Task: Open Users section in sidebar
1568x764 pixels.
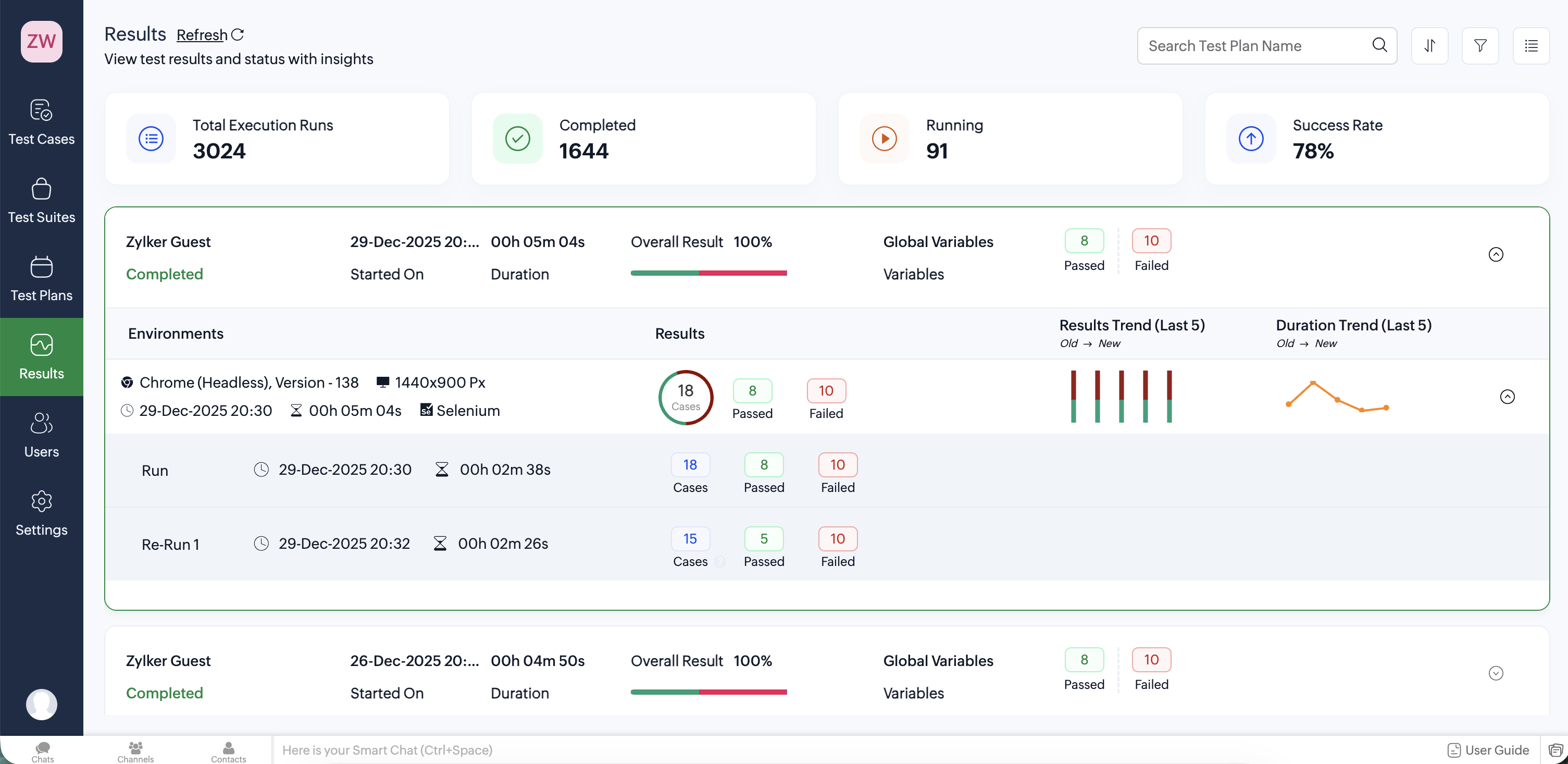Action: pyautogui.click(x=41, y=435)
